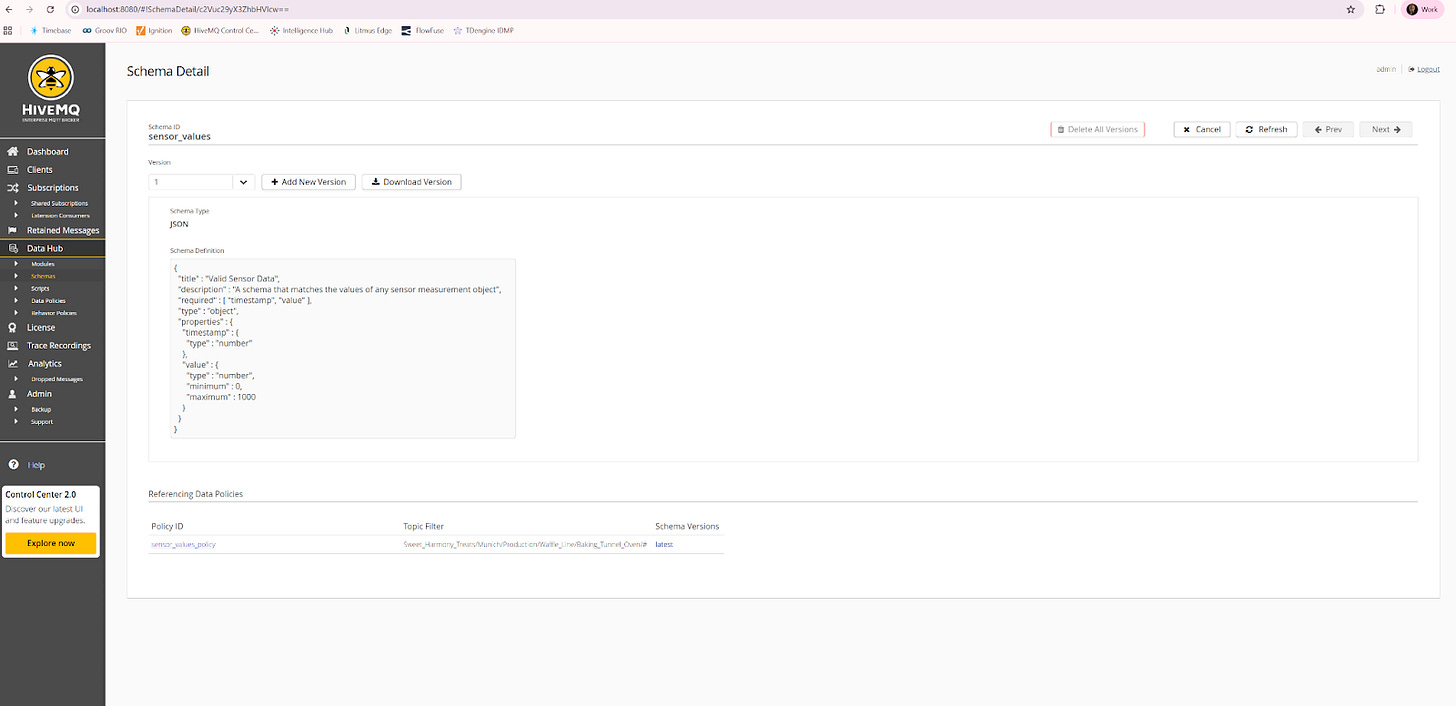The image size is (1456, 706).
Task: Expand the Modules arrow in sidebar
Action: tap(16, 263)
